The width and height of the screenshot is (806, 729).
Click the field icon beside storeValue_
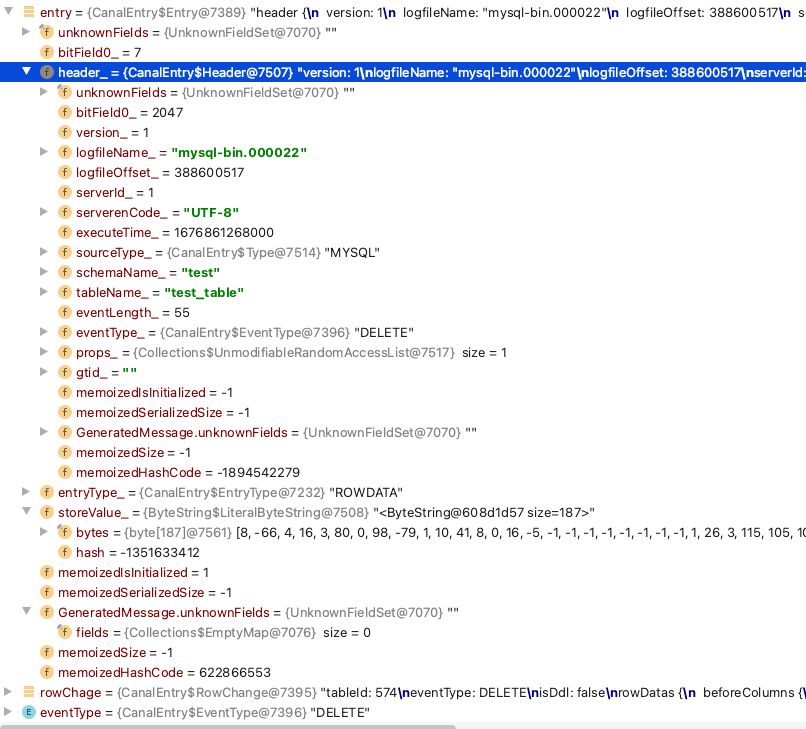(47, 512)
